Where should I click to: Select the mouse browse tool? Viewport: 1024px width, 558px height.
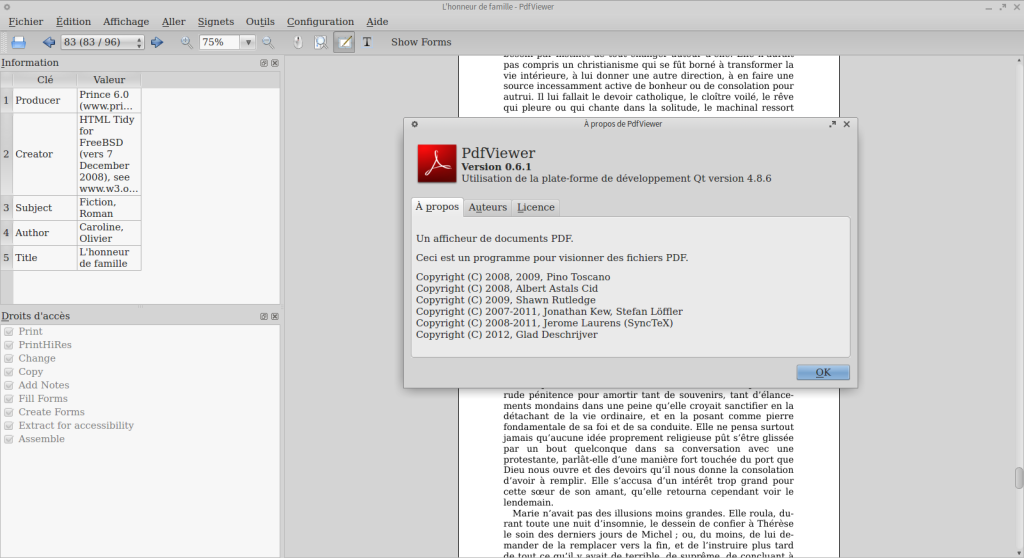(x=298, y=42)
